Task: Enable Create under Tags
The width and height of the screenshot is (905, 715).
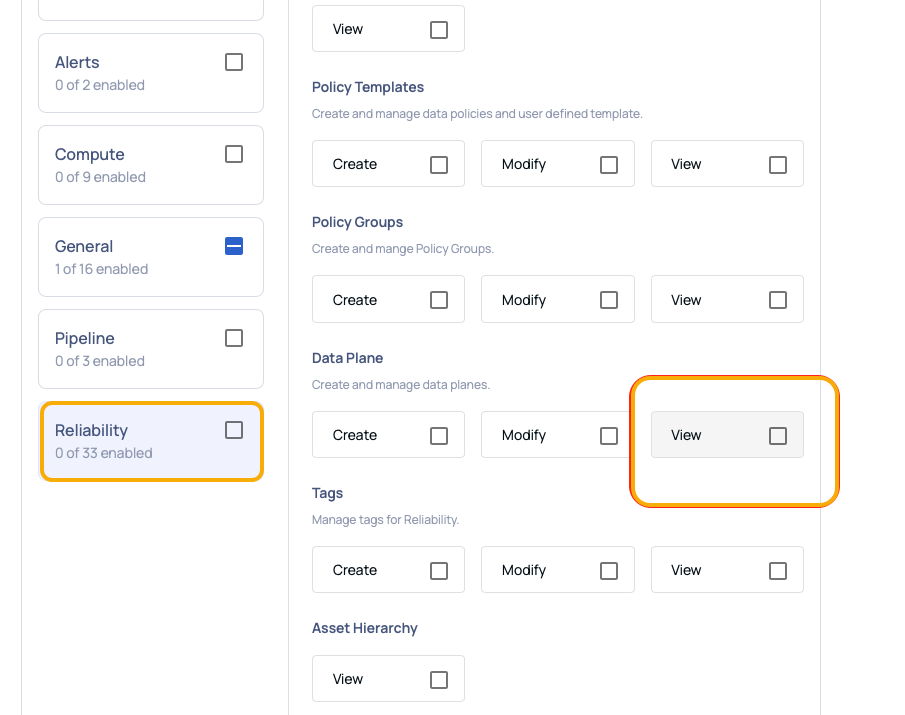Action: [x=439, y=571]
